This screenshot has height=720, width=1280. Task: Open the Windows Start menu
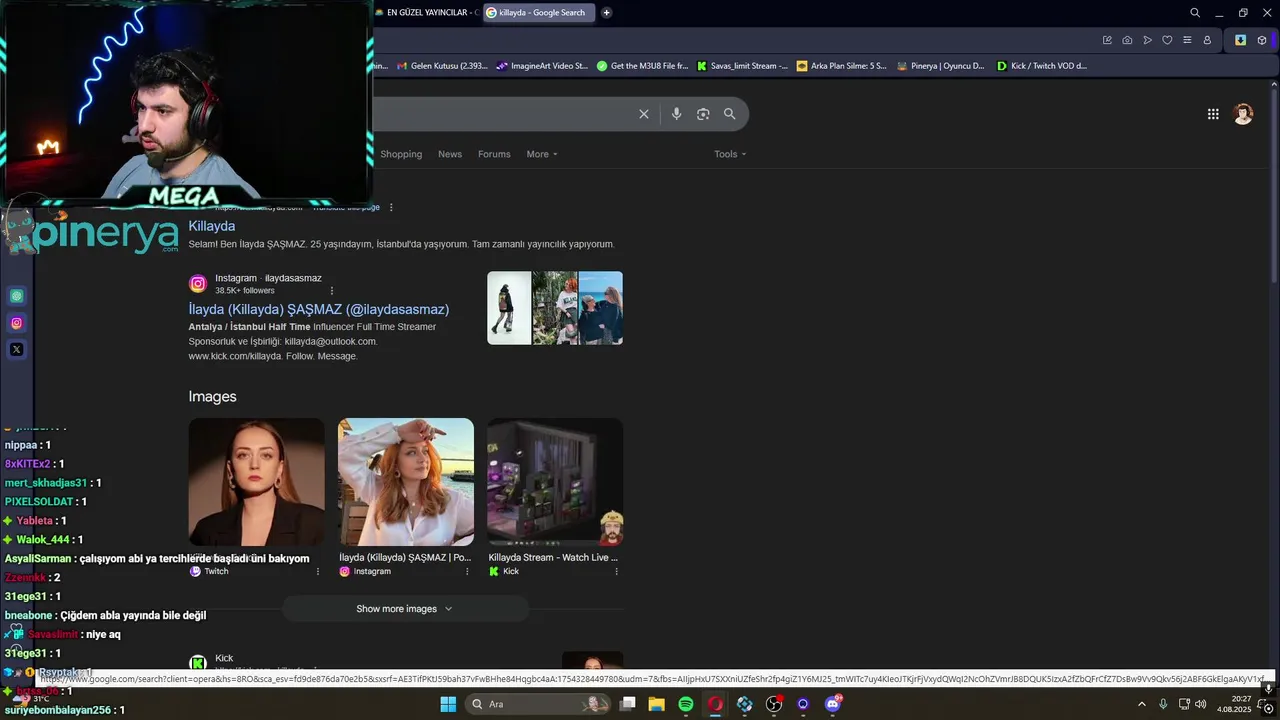pos(448,704)
